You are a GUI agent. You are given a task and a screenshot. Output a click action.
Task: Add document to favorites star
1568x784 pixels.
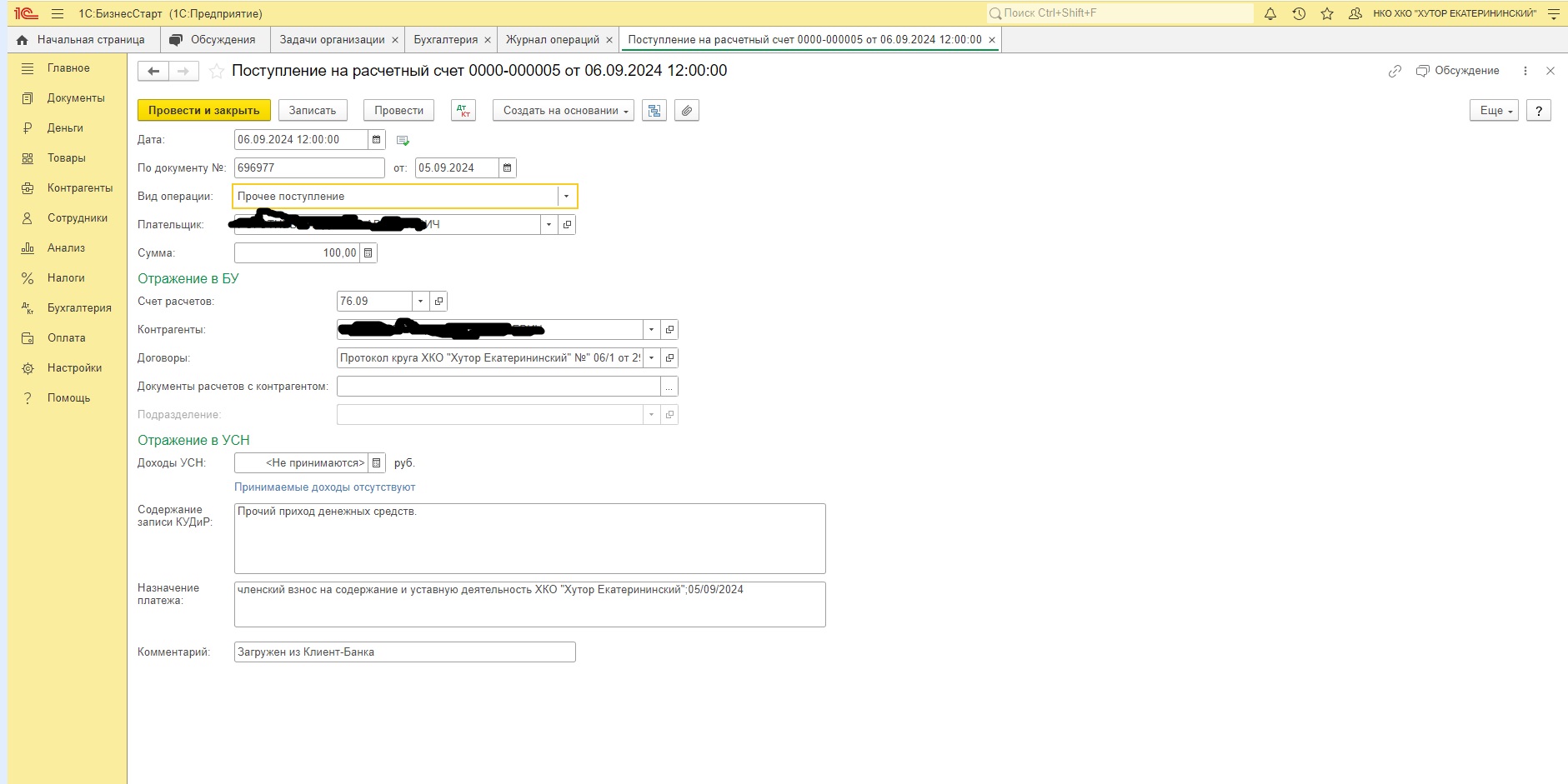[x=217, y=71]
